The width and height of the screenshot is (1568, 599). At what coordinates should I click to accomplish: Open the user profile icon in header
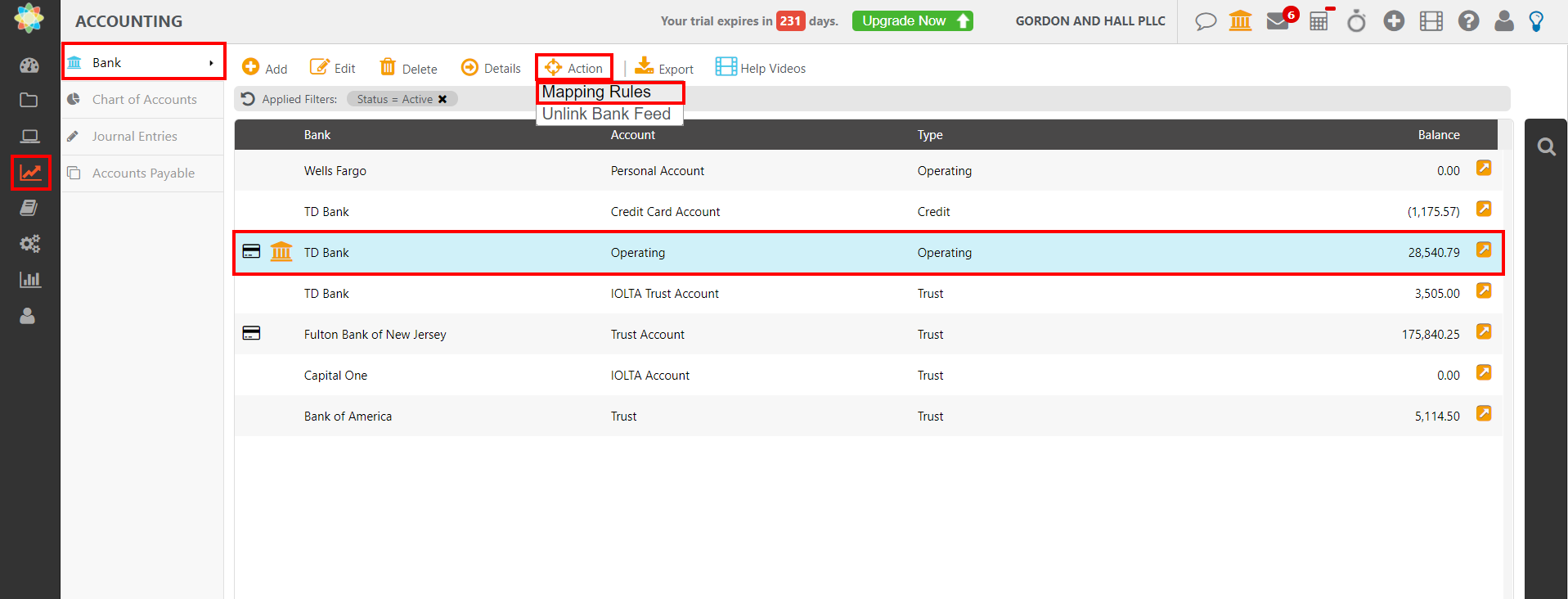point(1503,20)
